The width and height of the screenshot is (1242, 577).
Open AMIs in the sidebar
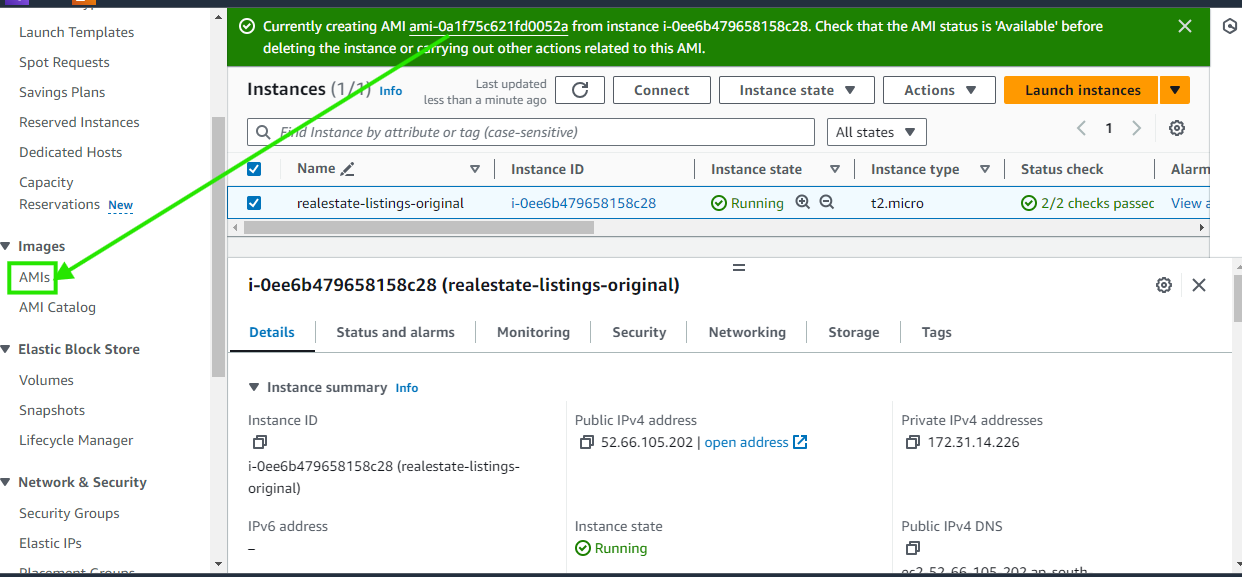coord(34,277)
